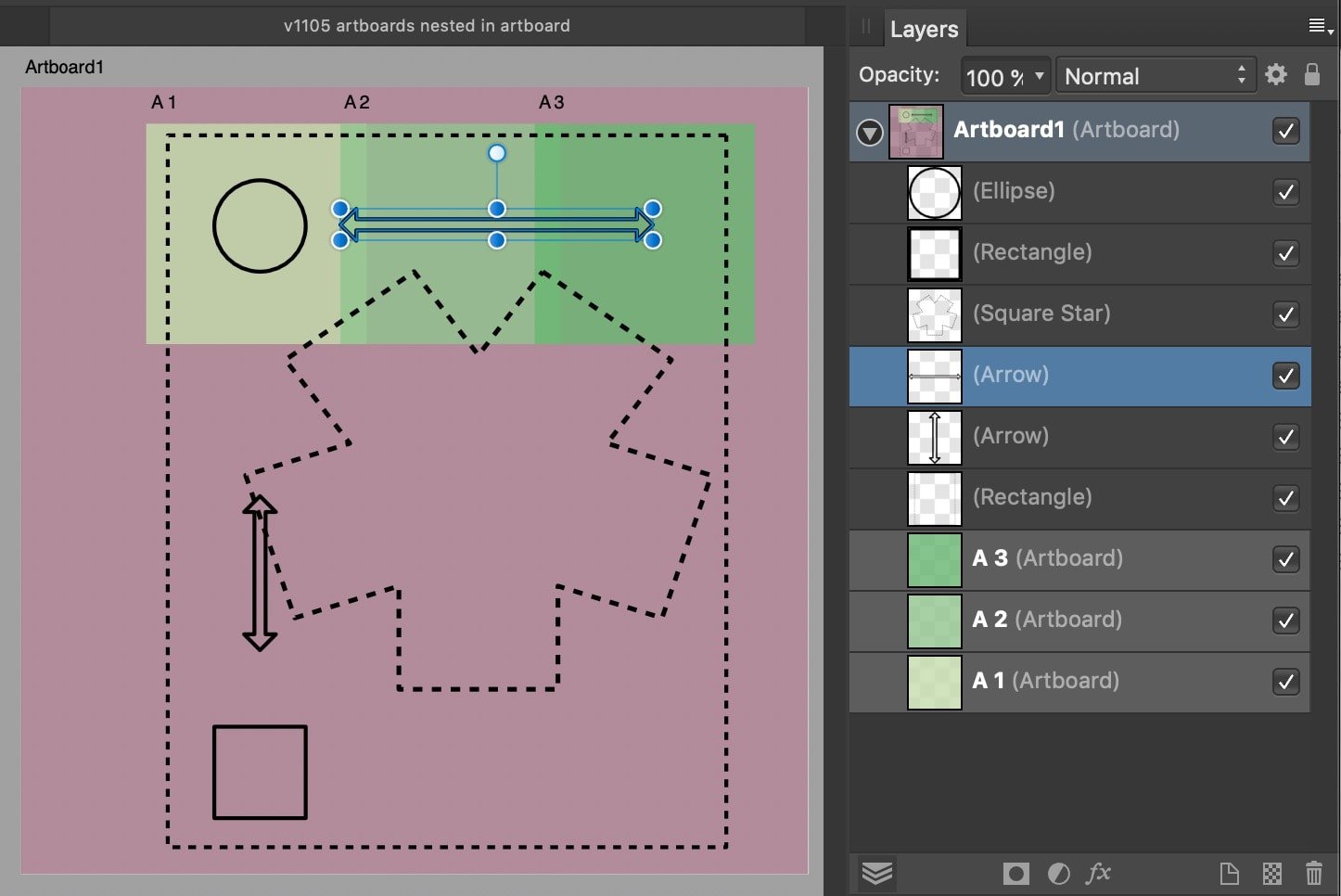Open the Opacity percentage dropdown
1341x896 pixels.
[x=1005, y=76]
